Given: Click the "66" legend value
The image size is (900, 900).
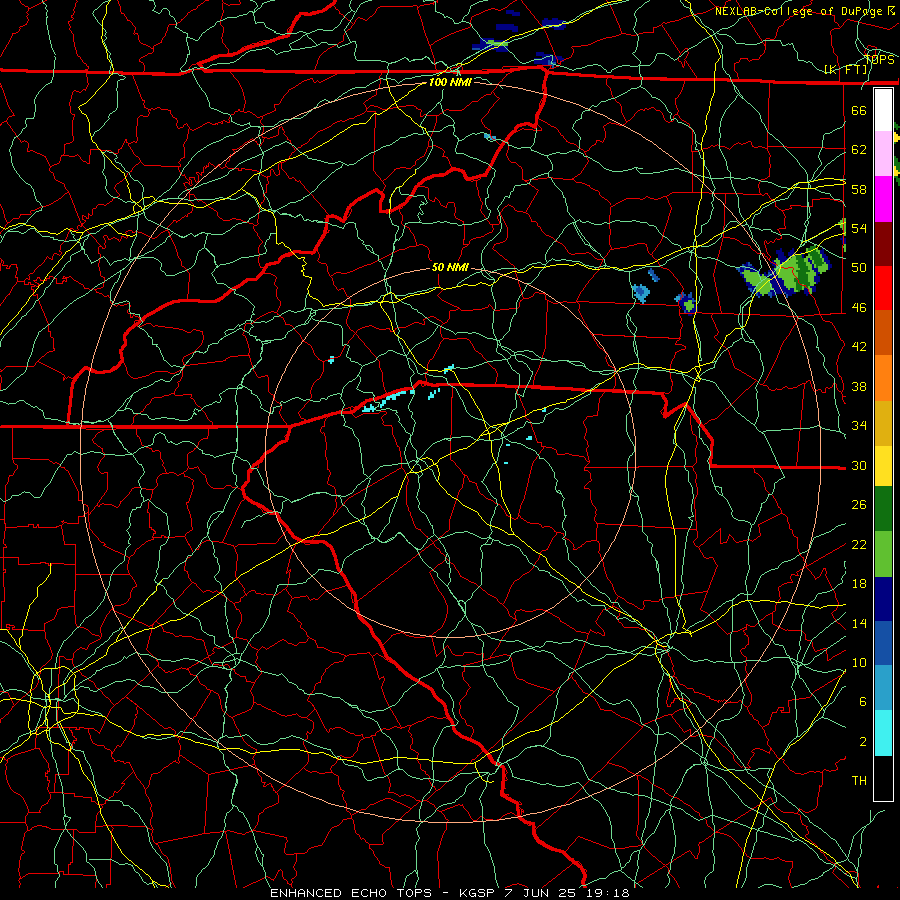Looking at the screenshot, I should 859,110.
